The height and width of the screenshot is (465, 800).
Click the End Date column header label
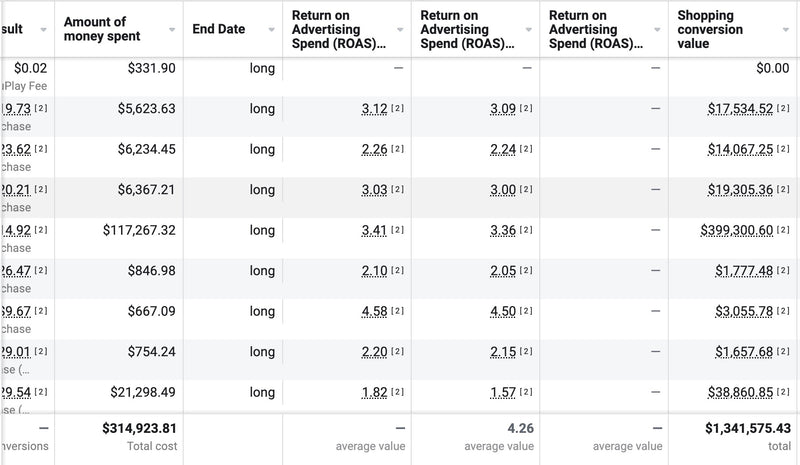click(x=218, y=30)
